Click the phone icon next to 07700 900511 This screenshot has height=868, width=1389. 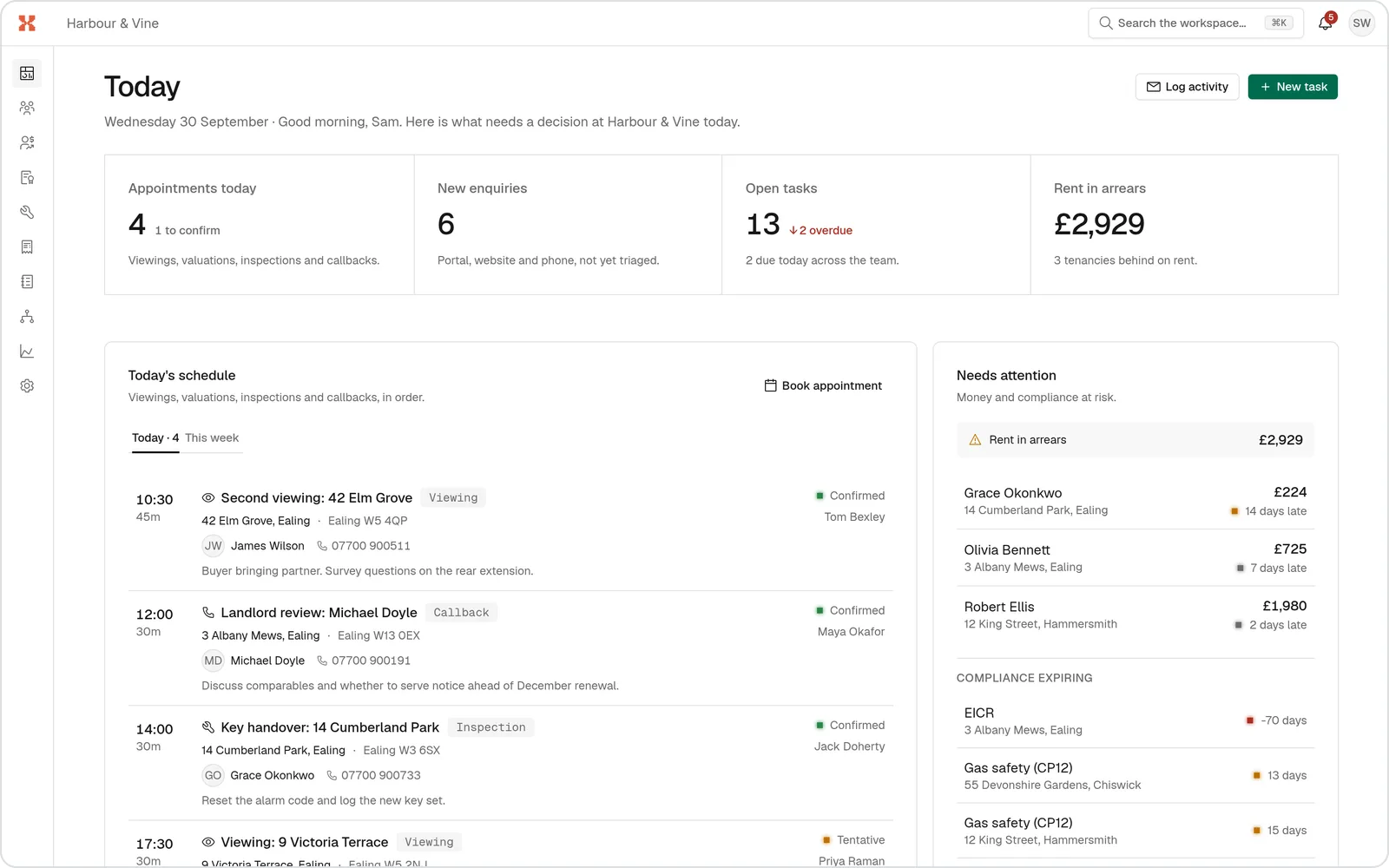coord(322,546)
